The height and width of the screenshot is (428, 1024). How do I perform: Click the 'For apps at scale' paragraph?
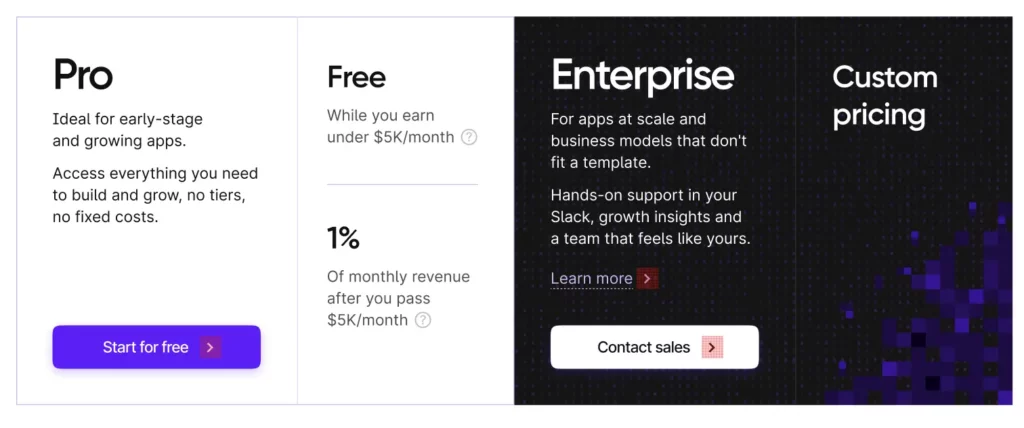tap(648, 140)
